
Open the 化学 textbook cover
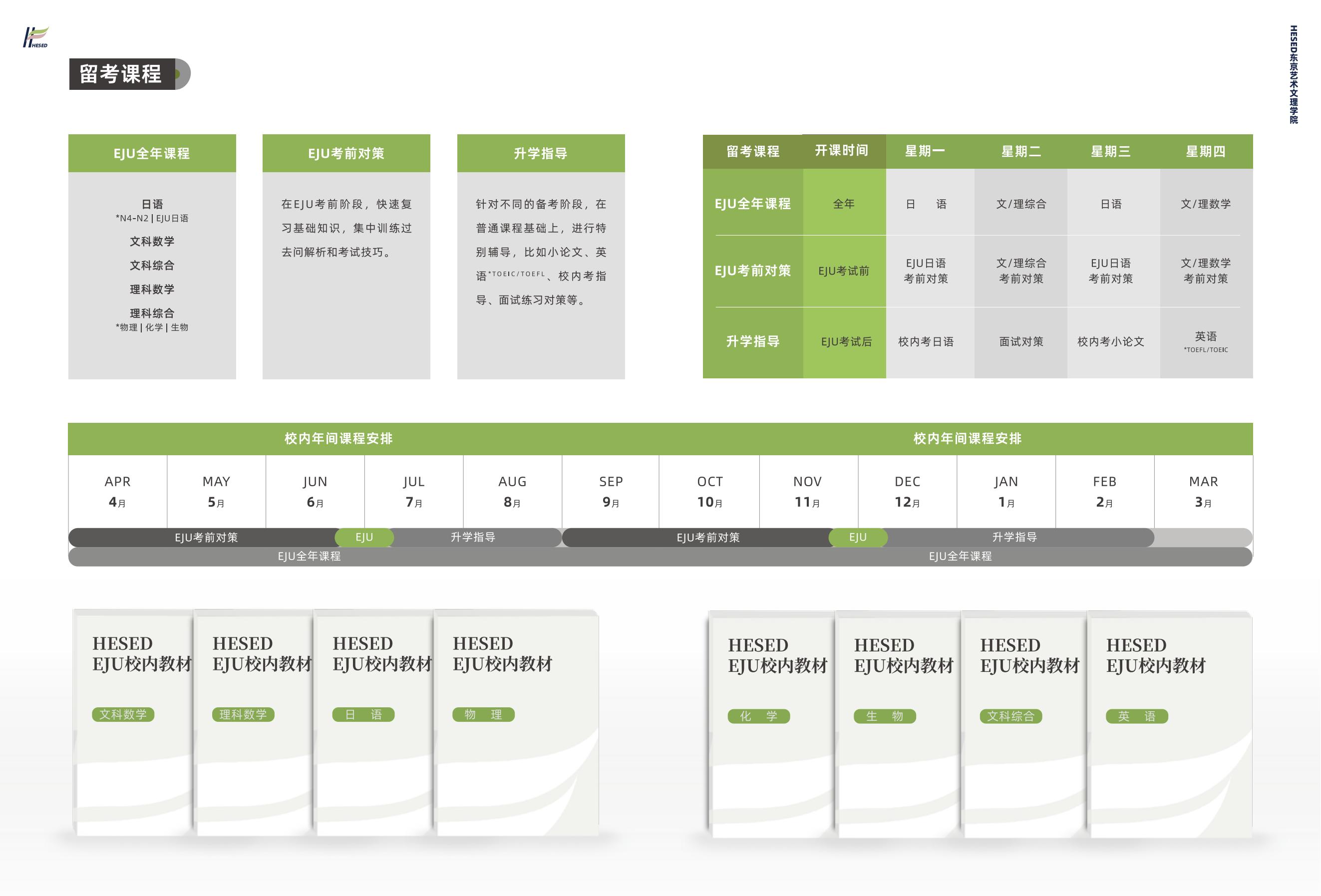point(772,724)
